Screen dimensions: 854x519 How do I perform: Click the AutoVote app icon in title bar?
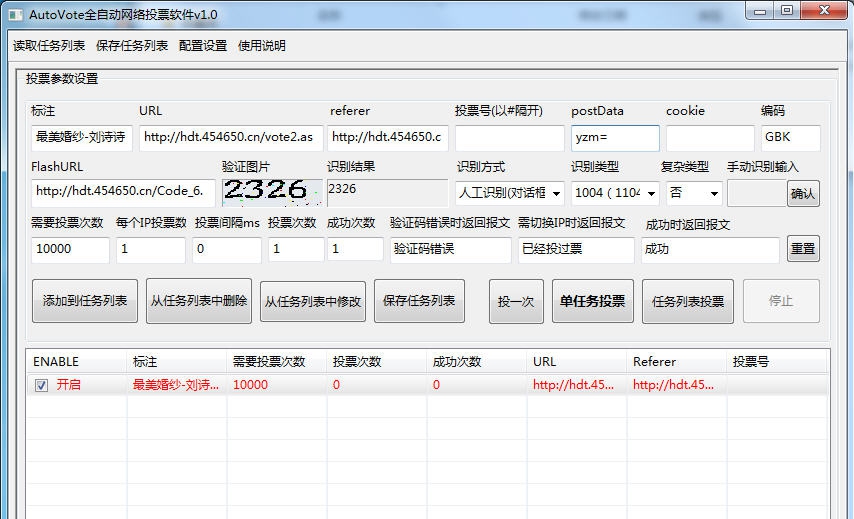point(16,15)
